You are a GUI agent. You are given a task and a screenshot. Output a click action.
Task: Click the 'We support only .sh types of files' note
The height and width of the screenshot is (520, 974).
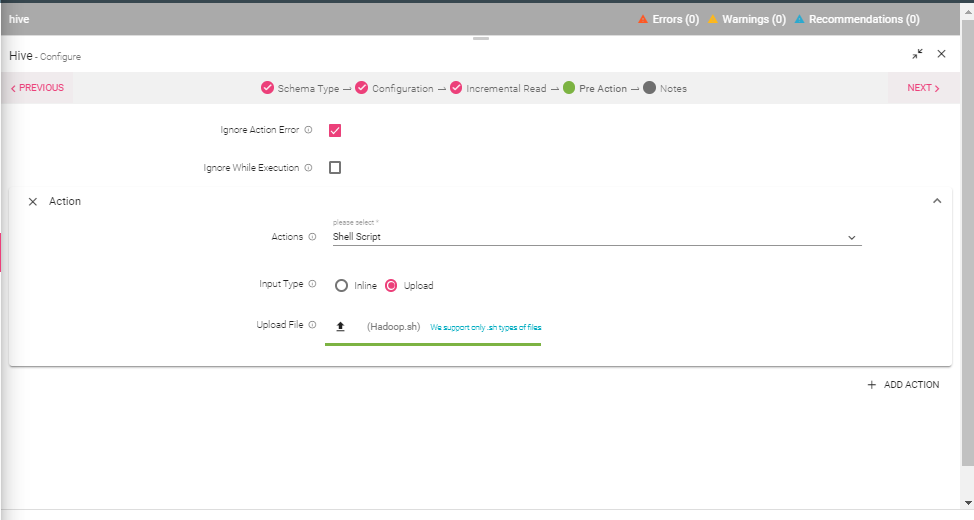point(486,327)
